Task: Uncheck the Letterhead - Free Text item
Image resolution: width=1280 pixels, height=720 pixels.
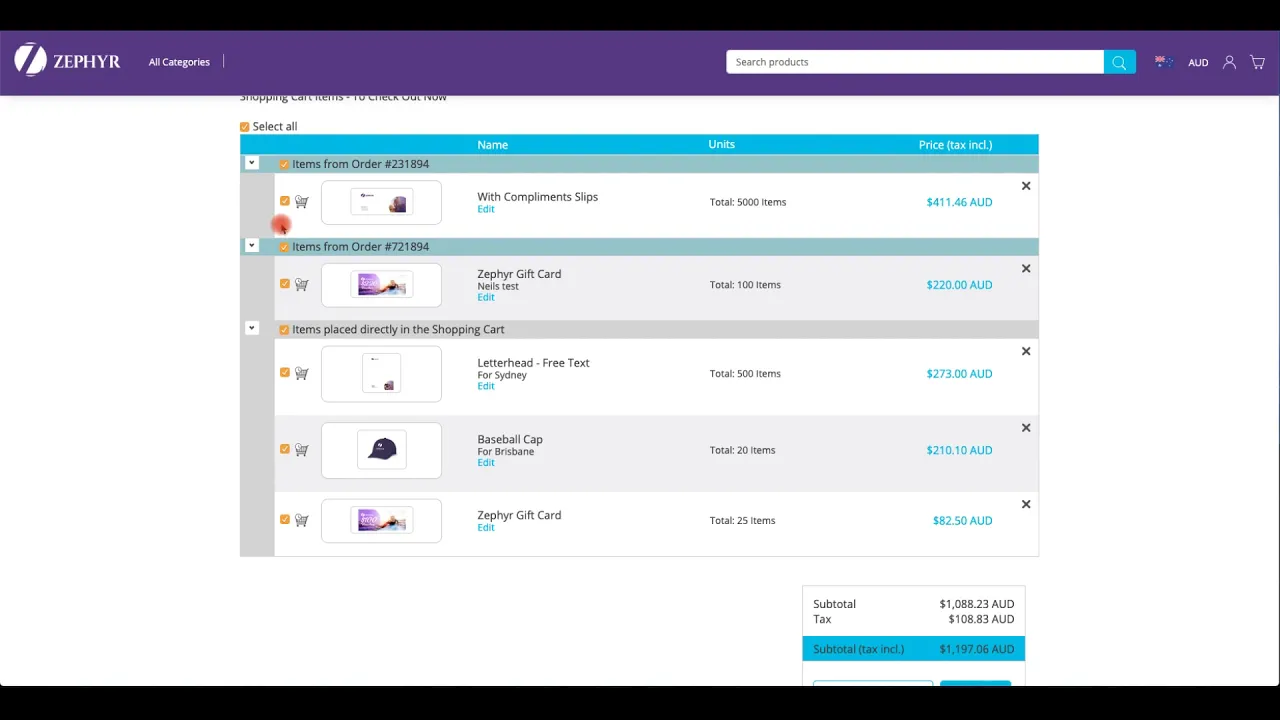Action: click(285, 372)
